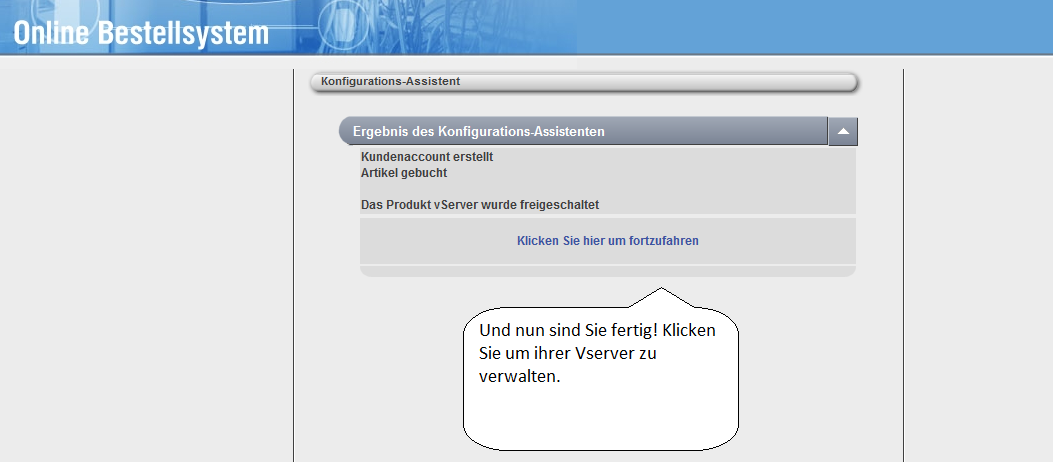
Task: Click rounded footer bar below the continue link
Action: (607, 271)
